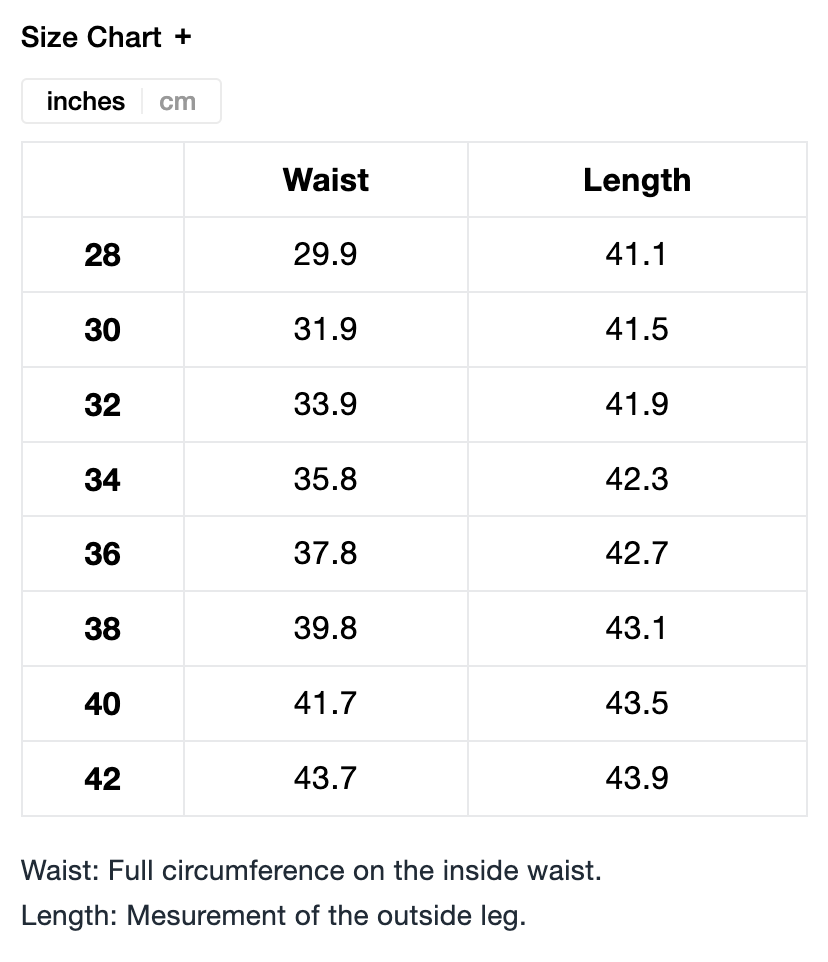Select the inches unit option
Screen dimensions: 828x962
point(86,102)
